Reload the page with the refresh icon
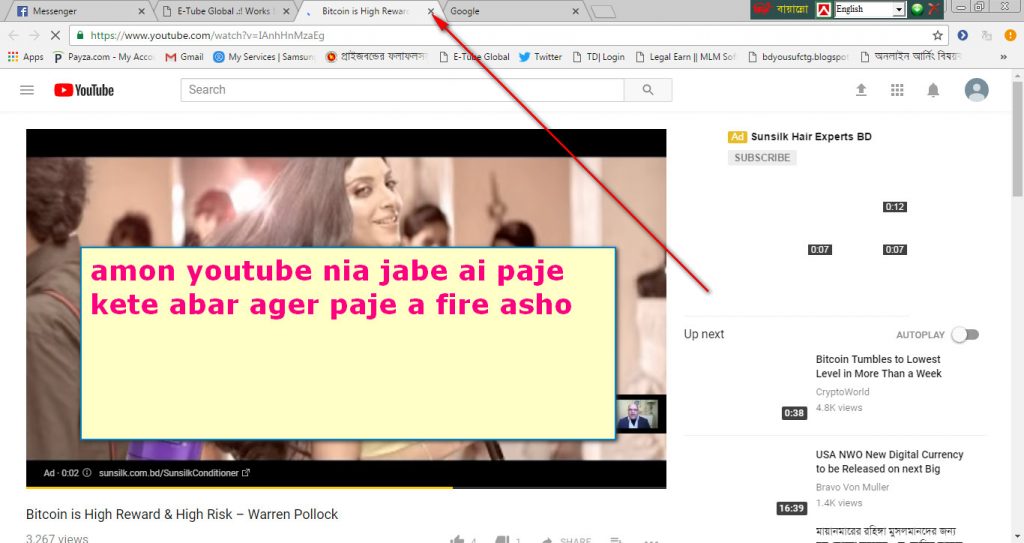Viewport: 1024px width, 543px height. coord(59,35)
